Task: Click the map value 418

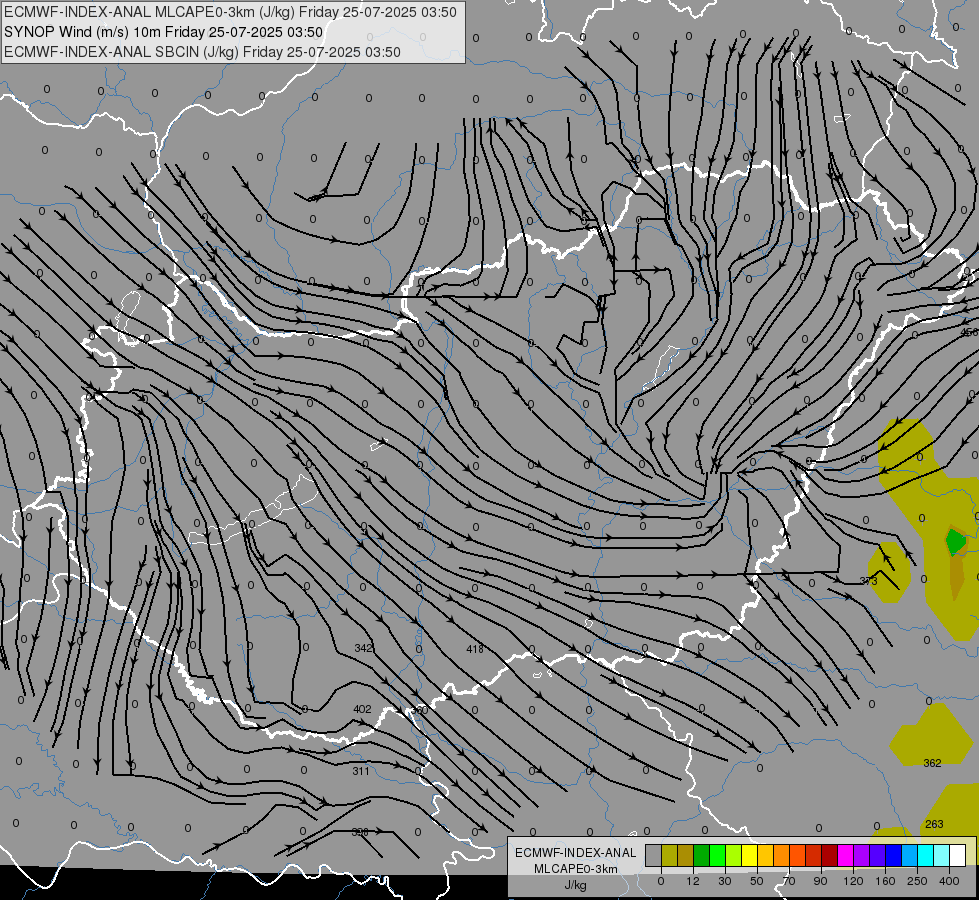Action: coord(475,649)
